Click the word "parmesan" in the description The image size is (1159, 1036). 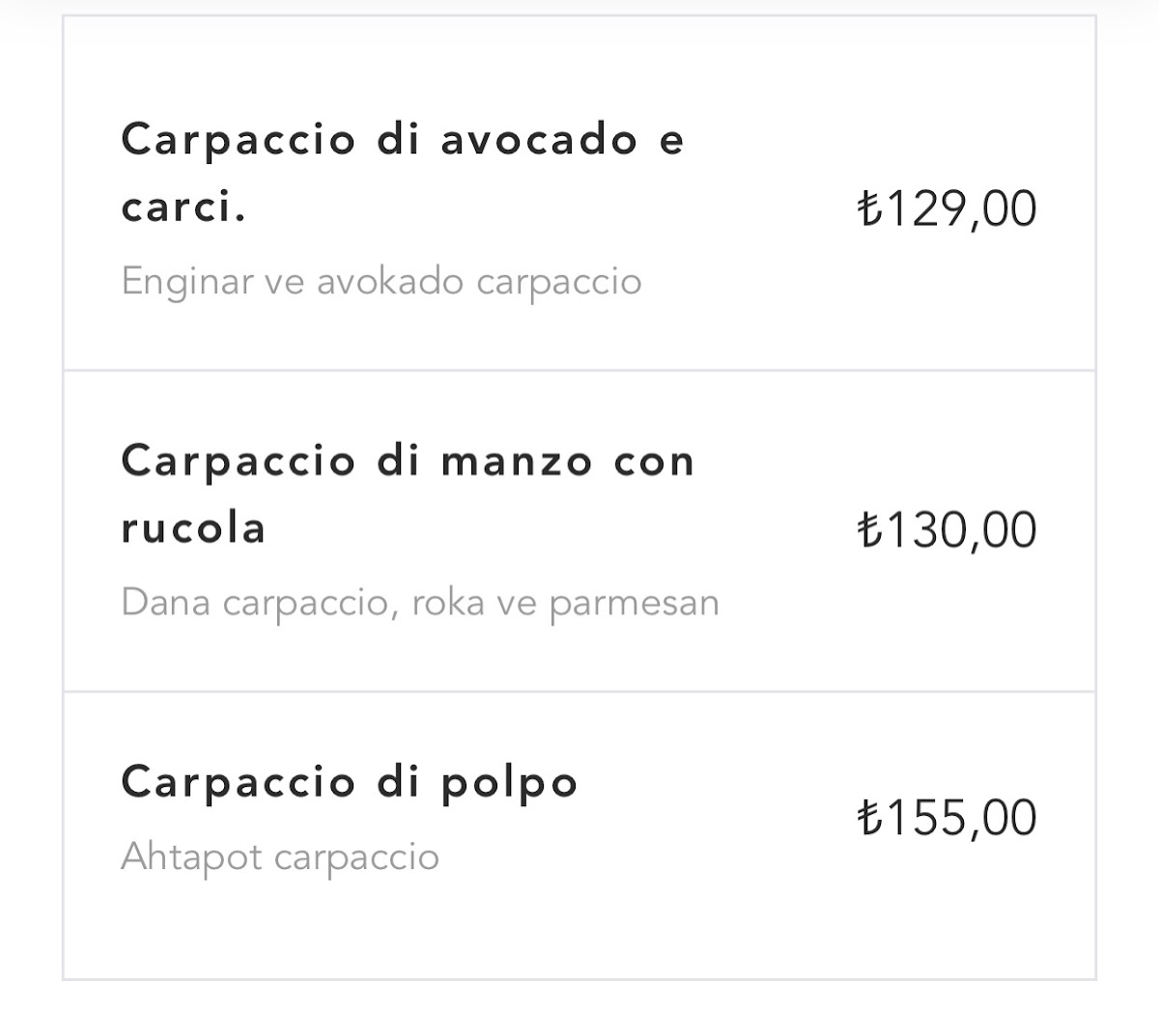635,604
